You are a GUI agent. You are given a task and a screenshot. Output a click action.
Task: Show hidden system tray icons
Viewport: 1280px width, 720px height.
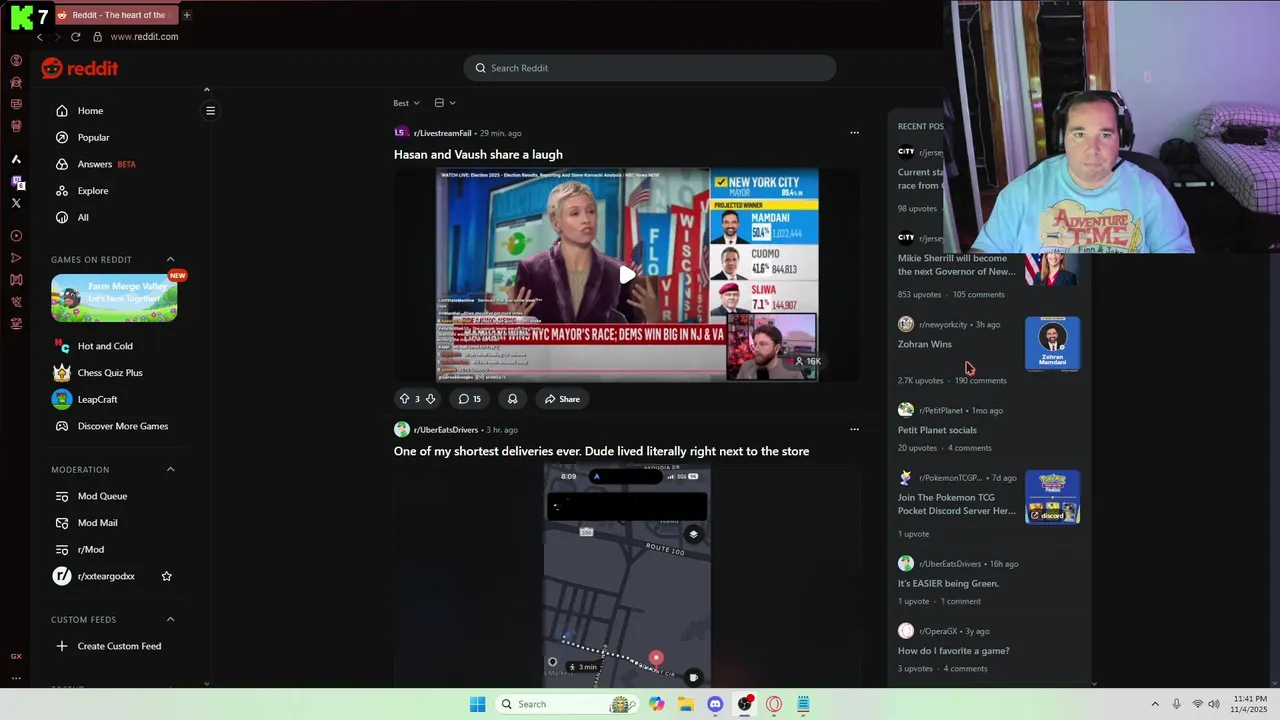coord(1155,704)
